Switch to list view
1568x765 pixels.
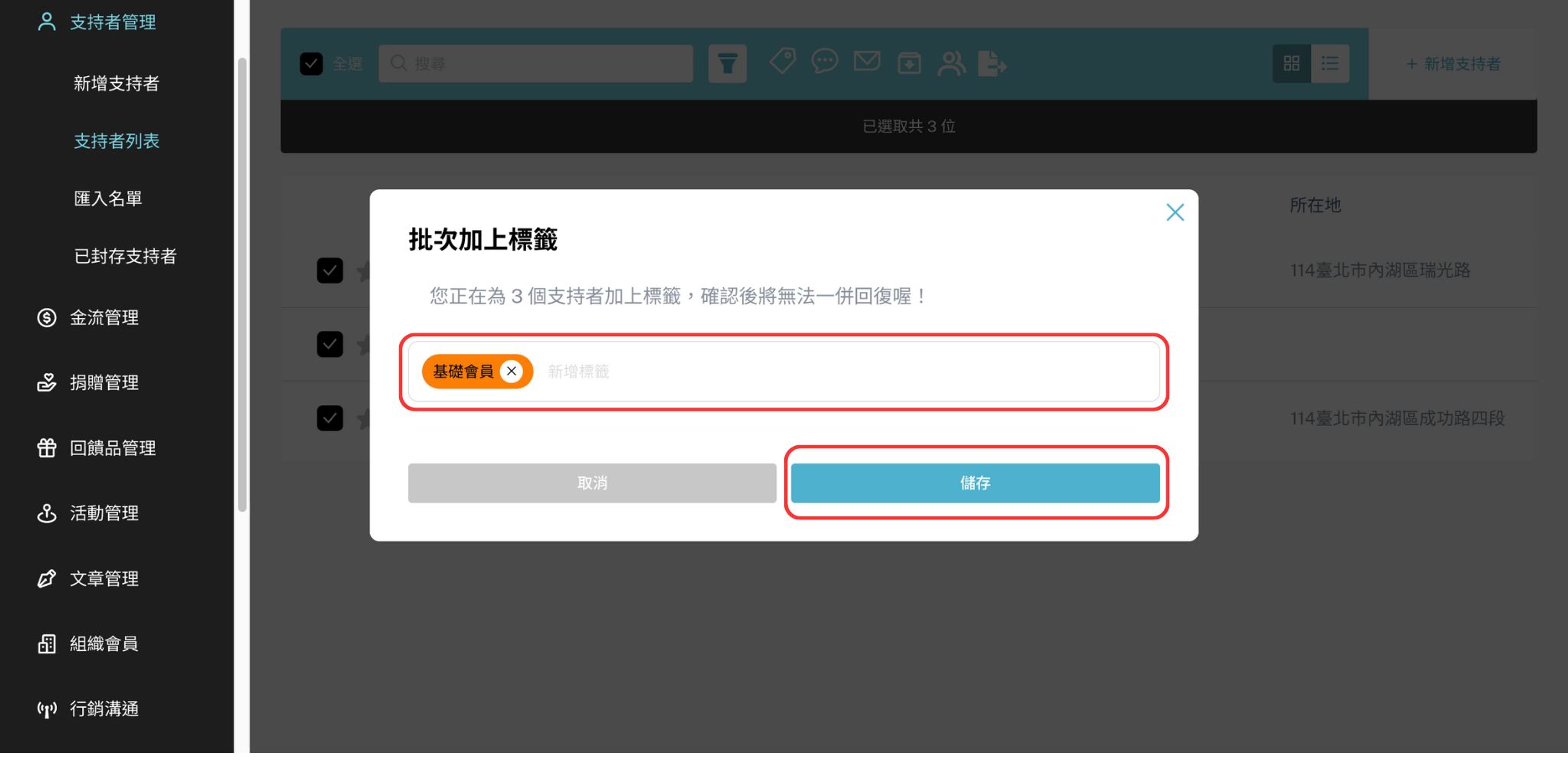[1330, 63]
